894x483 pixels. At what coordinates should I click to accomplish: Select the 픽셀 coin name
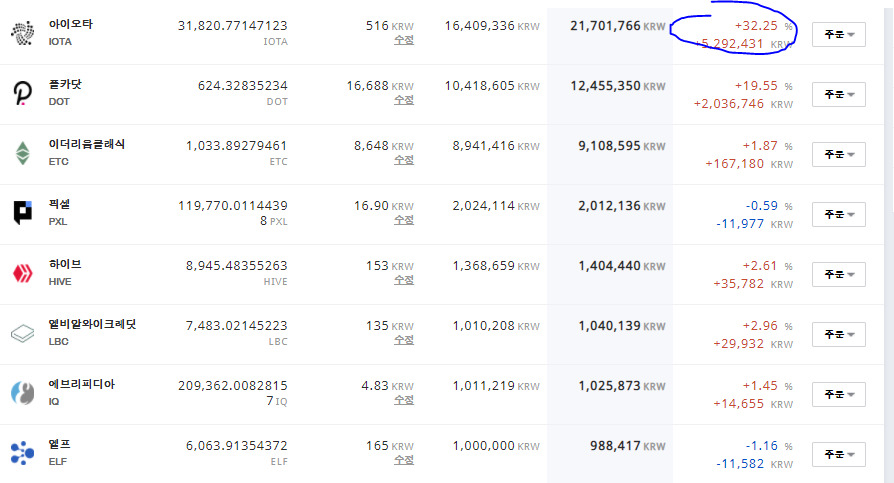click(x=59, y=204)
